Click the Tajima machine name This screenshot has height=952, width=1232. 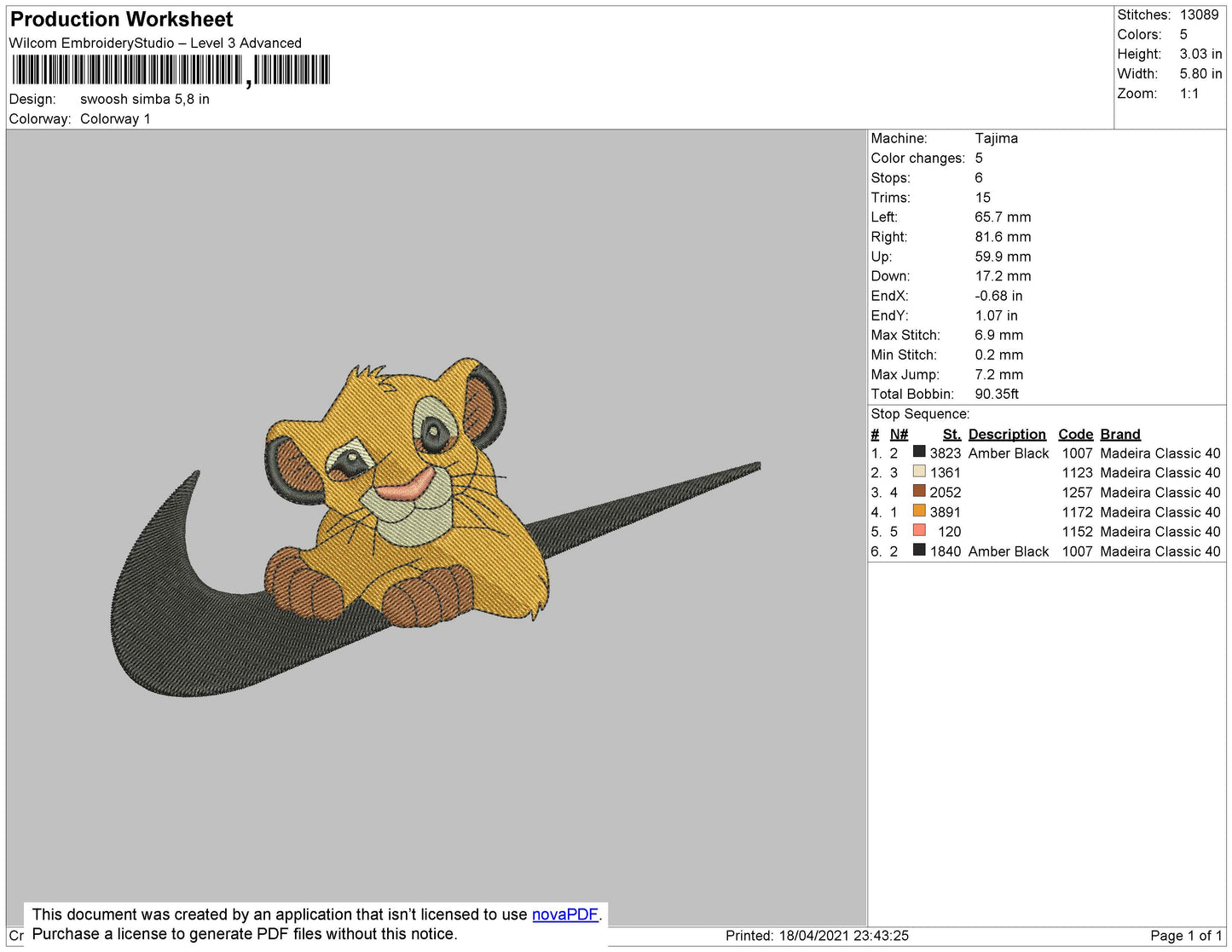pos(996,138)
